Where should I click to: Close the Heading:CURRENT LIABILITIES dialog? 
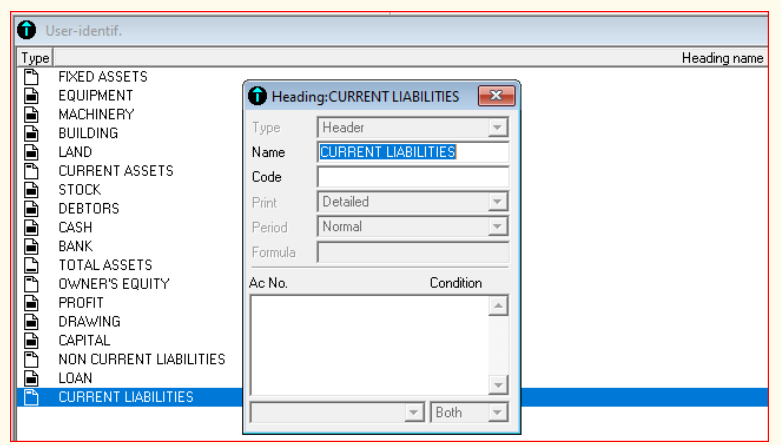pos(496,96)
